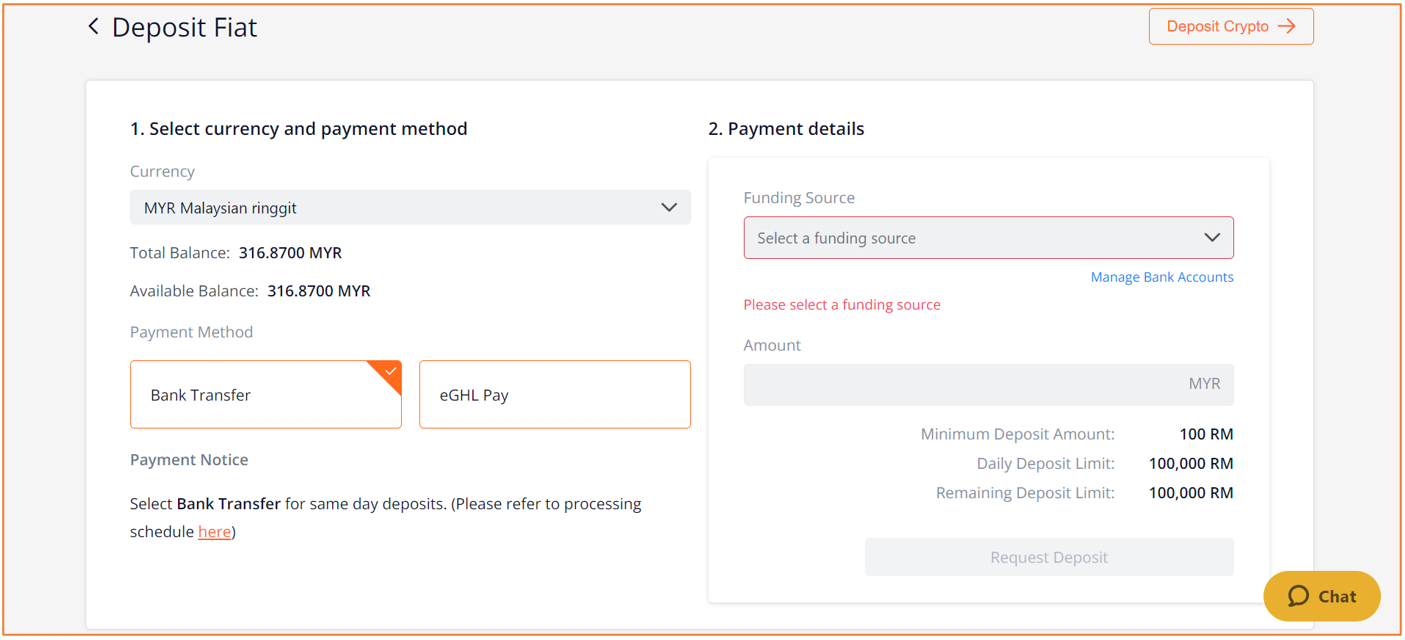The height and width of the screenshot is (640, 1405).
Task: Click the Deposit Crypto button
Action: [x=1231, y=27]
